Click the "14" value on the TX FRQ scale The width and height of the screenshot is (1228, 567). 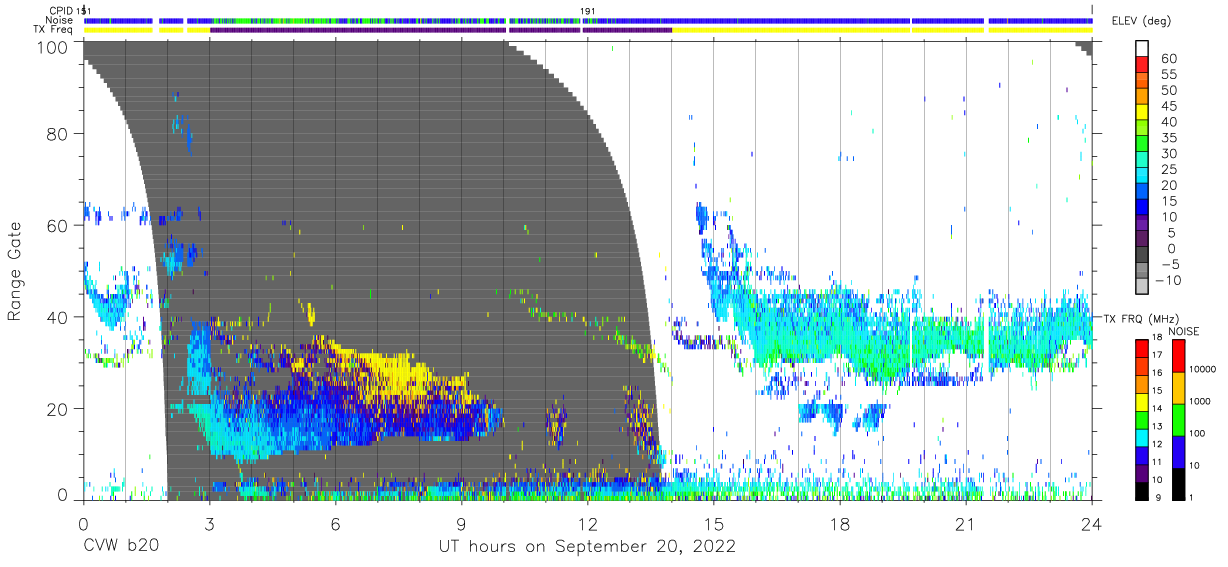tap(1159, 408)
